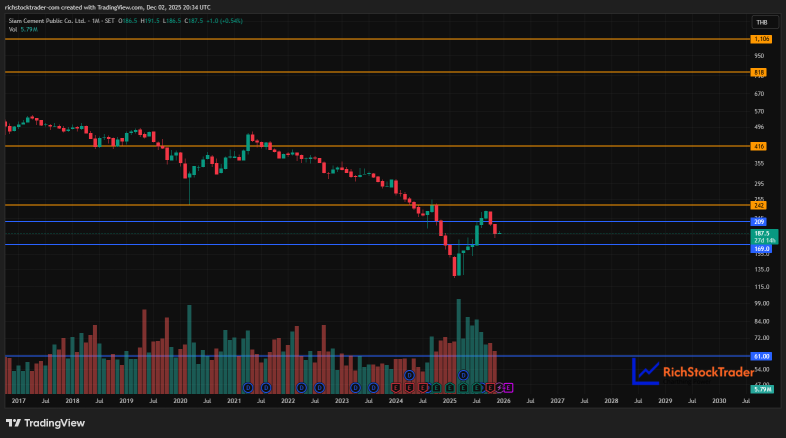Click the C187.5 close value in header
The image size is (786, 438).
pos(193,21)
